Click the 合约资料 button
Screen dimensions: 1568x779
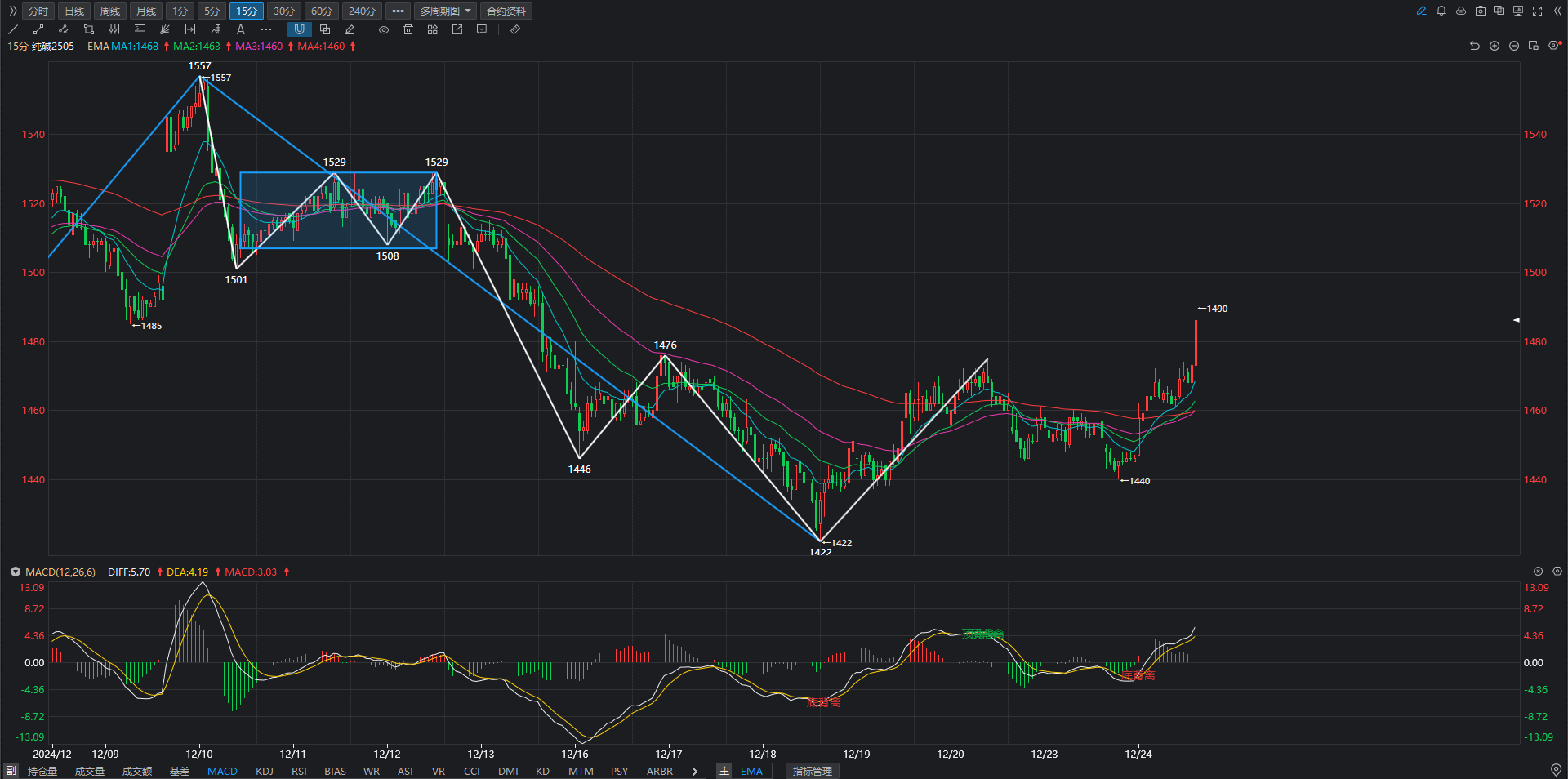[506, 11]
